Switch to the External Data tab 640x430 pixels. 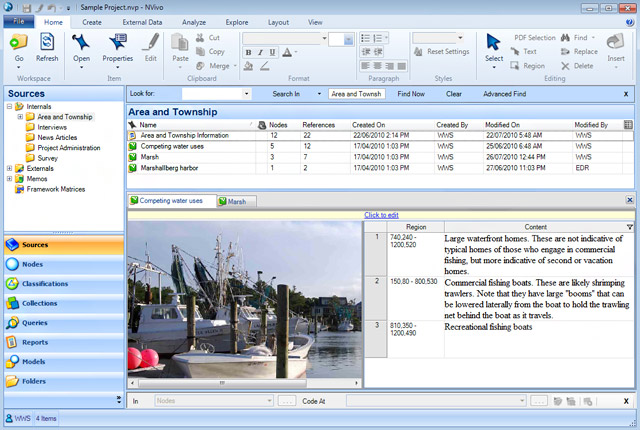pyautogui.click(x=142, y=22)
